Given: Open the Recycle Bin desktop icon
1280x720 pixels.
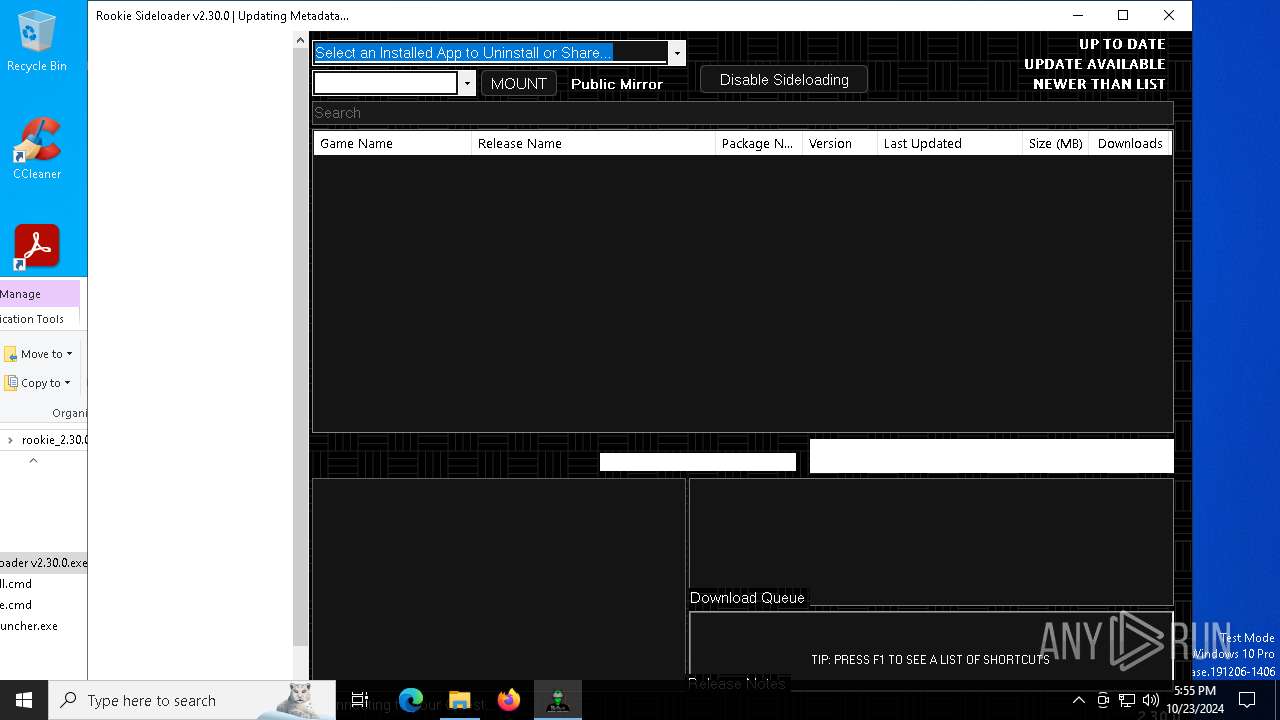Looking at the screenshot, I should [x=36, y=42].
